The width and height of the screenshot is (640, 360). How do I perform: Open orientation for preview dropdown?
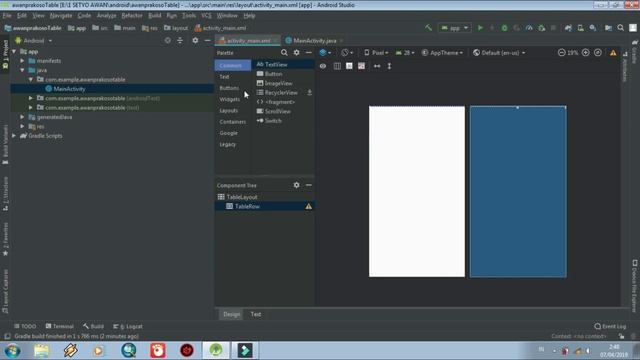point(347,53)
